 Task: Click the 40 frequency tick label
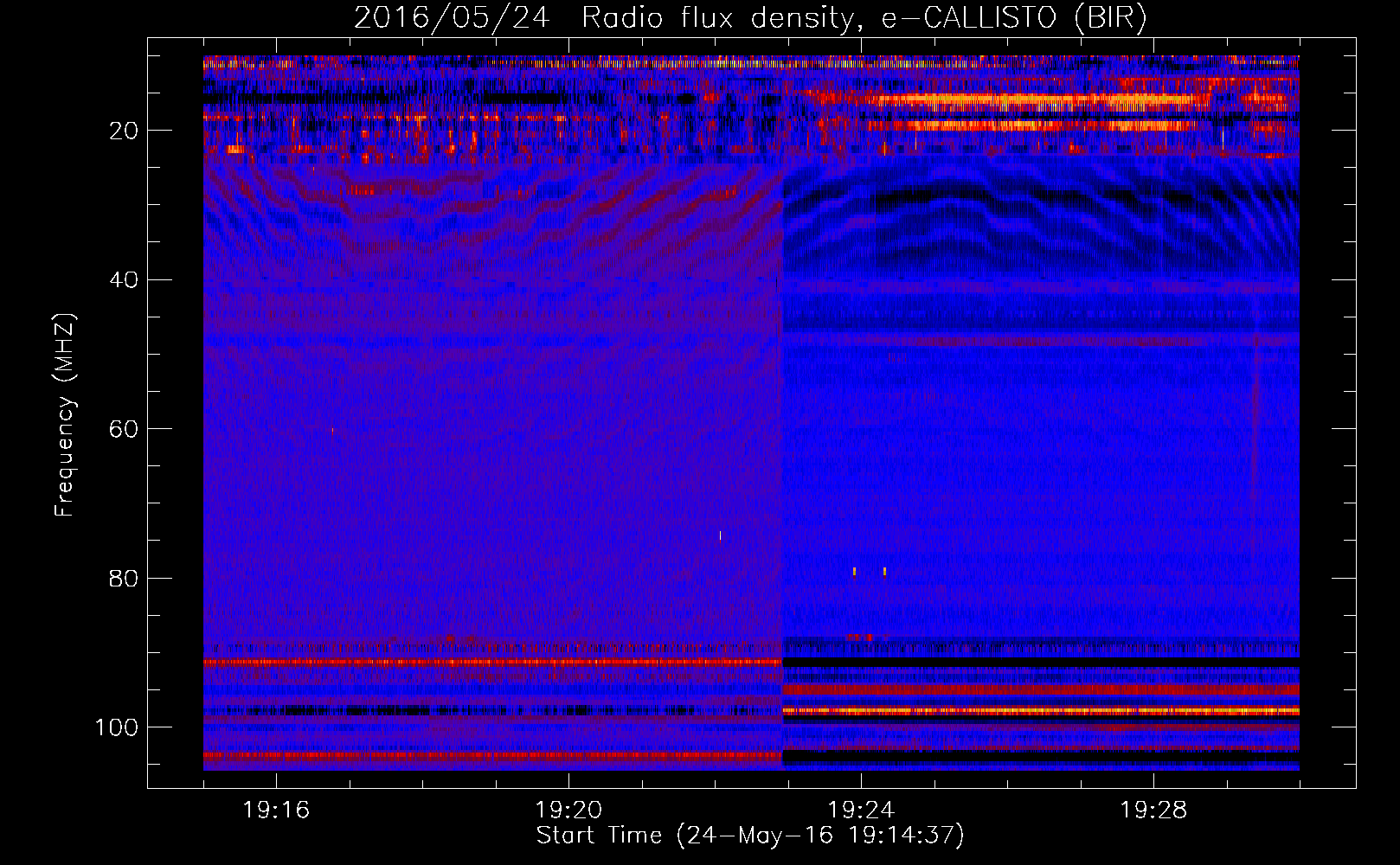coord(125,280)
